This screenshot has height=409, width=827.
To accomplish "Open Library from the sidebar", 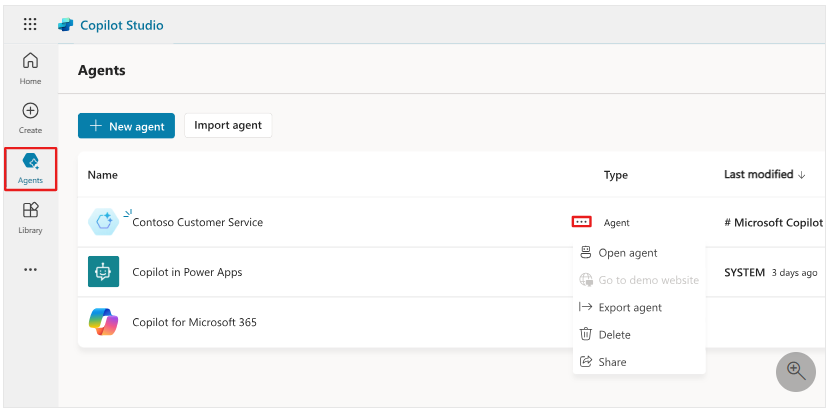I will pos(30,217).
